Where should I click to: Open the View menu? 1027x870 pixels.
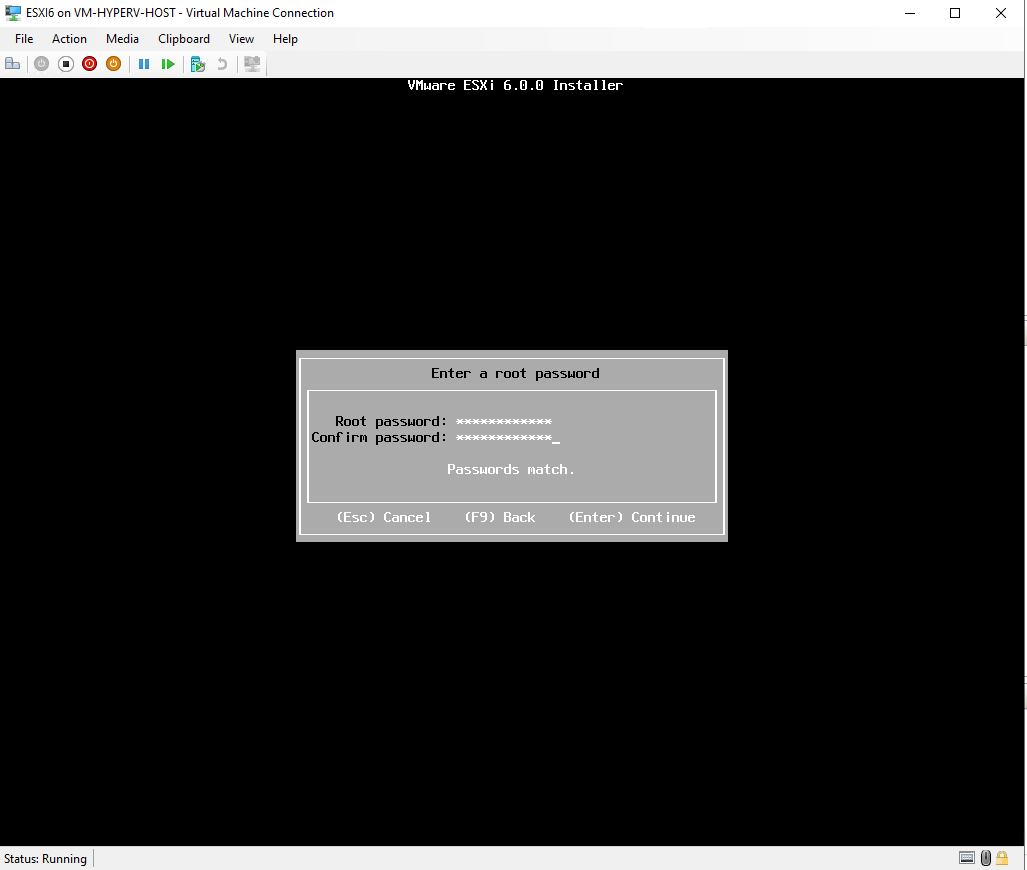[241, 39]
